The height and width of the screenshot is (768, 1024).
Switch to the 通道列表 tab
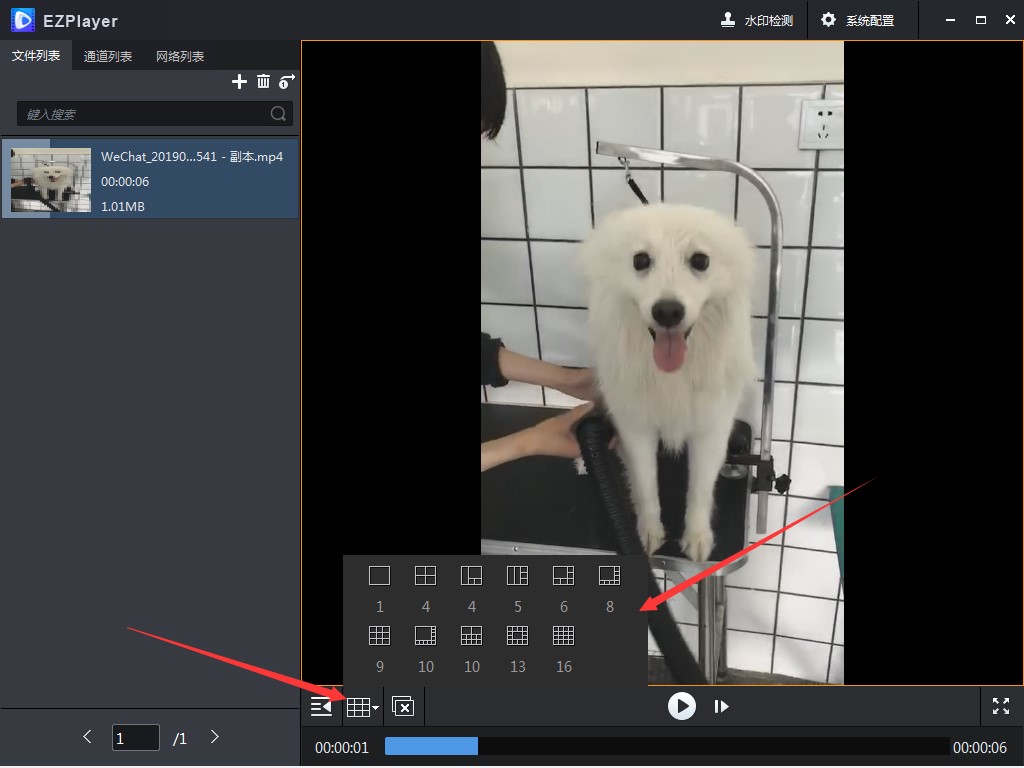(108, 56)
